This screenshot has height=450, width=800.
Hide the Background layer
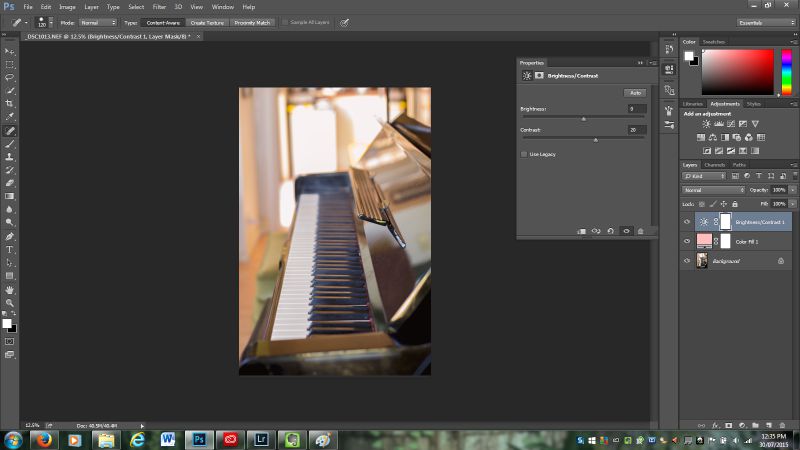(687, 261)
